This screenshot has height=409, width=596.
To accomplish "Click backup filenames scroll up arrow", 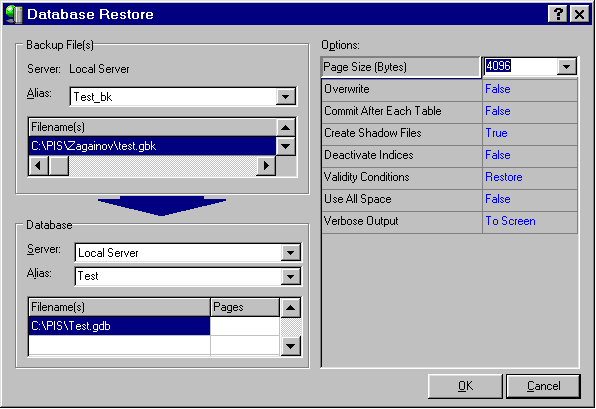I will tap(286, 127).
